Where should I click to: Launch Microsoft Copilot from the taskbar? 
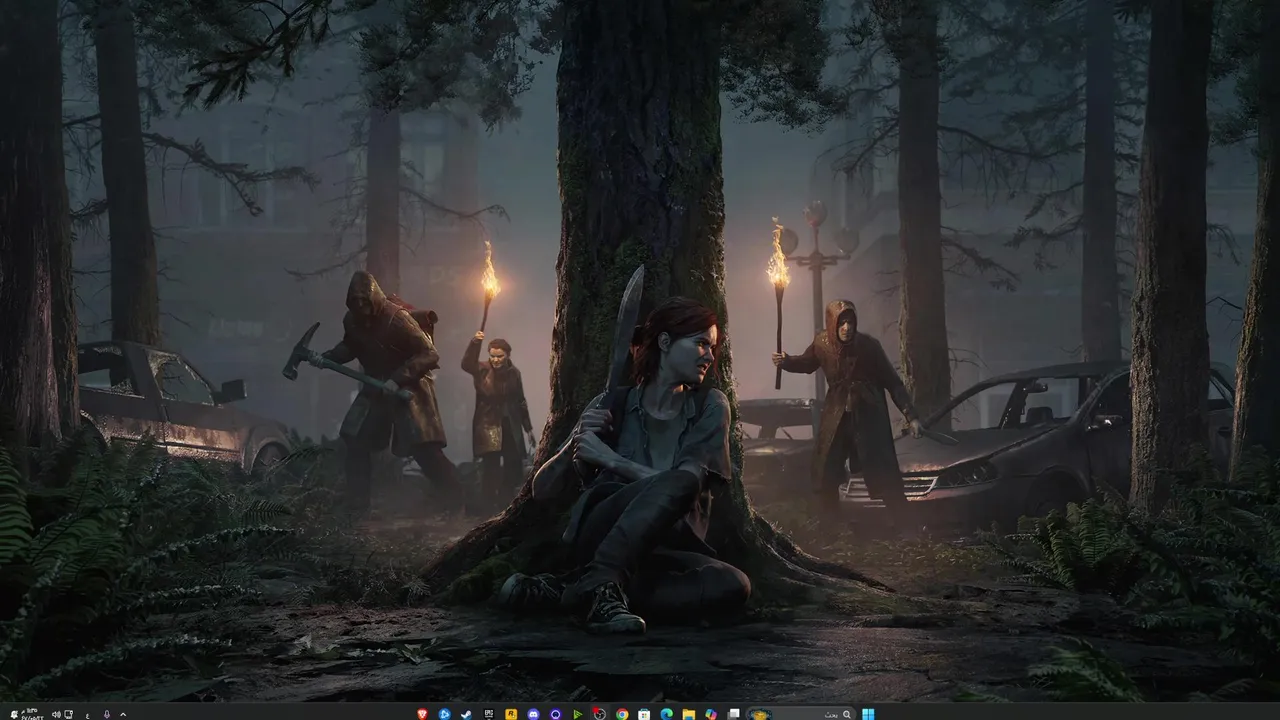tap(711, 714)
